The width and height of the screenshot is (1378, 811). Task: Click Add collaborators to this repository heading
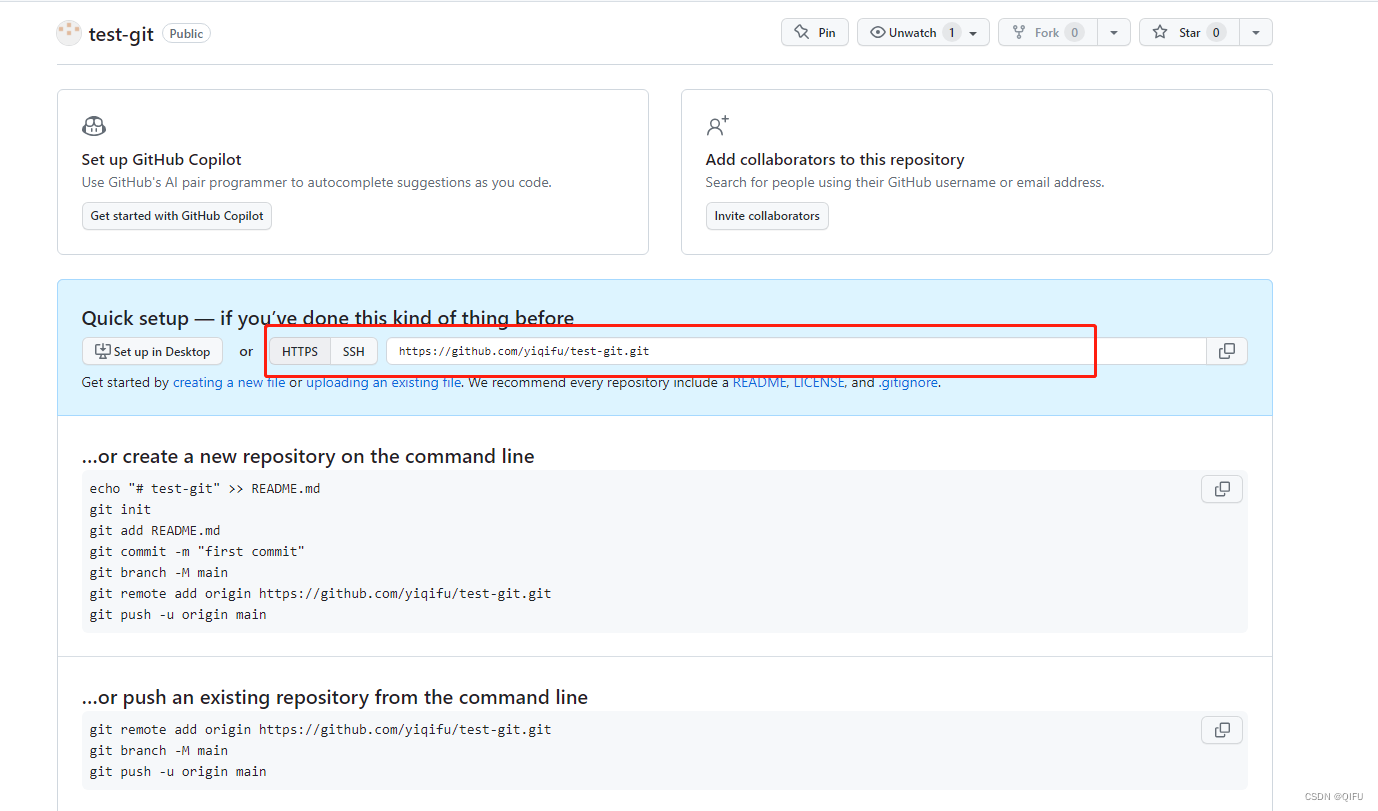[835, 159]
